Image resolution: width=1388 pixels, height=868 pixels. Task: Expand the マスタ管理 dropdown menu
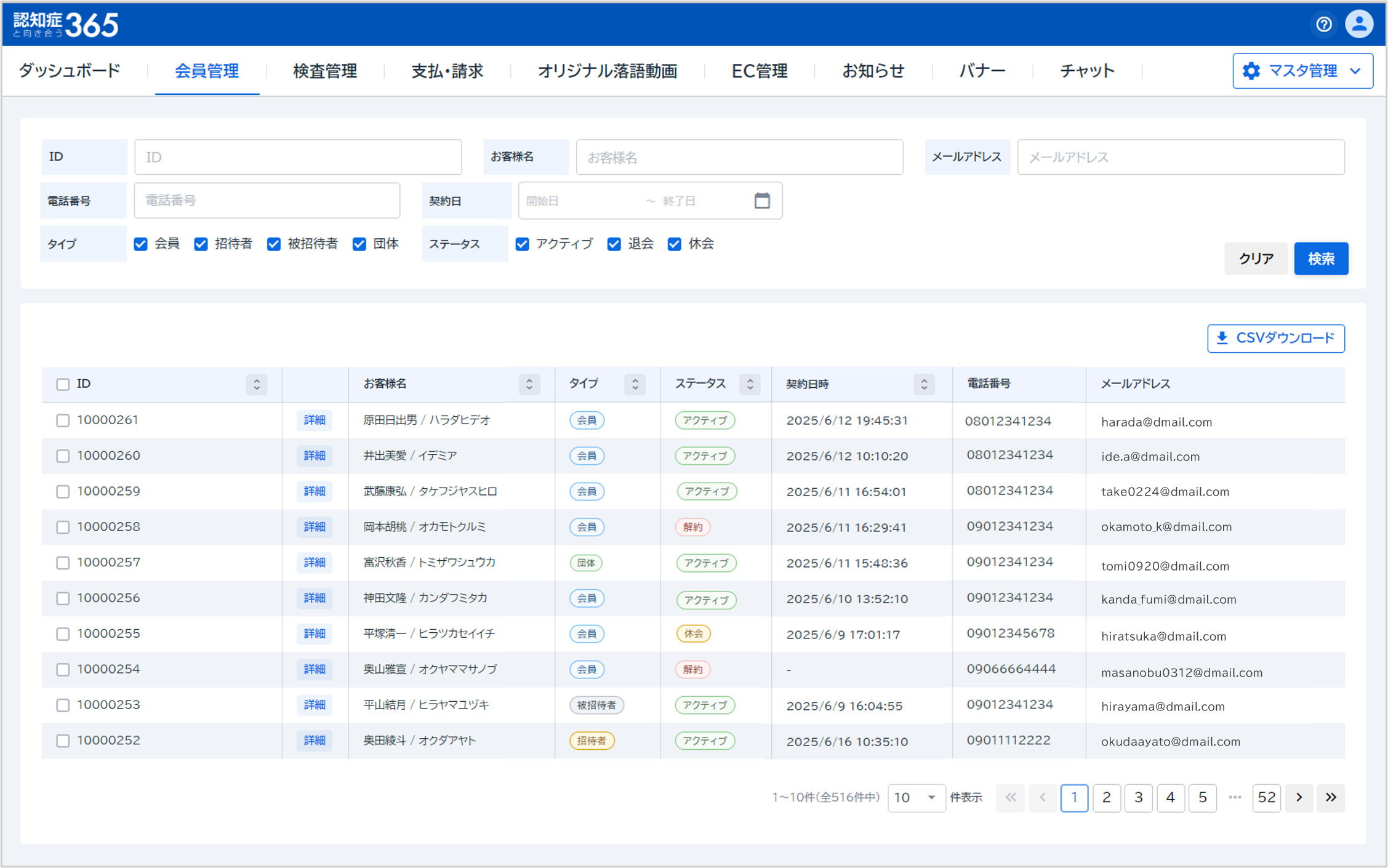click(1302, 71)
